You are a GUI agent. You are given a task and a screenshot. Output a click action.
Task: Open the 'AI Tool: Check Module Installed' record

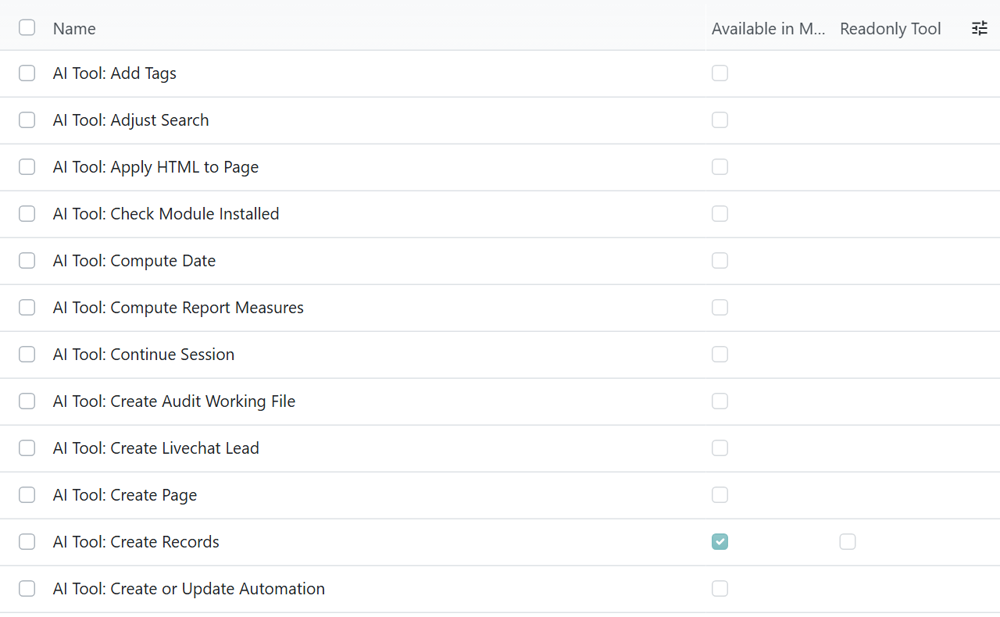166,214
